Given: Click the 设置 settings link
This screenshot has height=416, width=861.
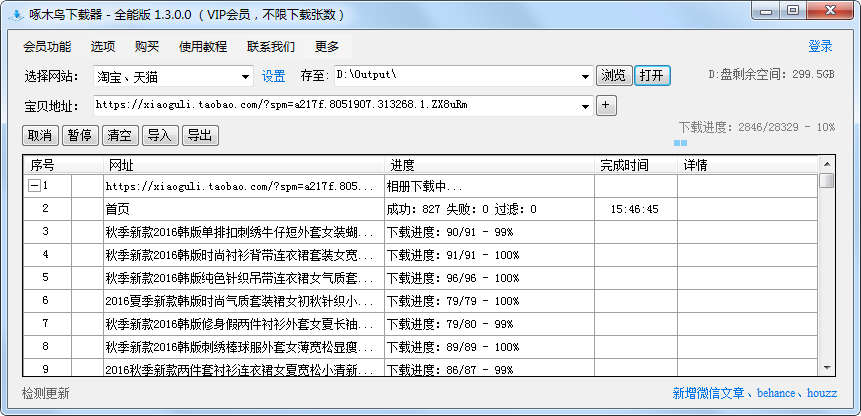Looking at the screenshot, I should tap(273, 77).
